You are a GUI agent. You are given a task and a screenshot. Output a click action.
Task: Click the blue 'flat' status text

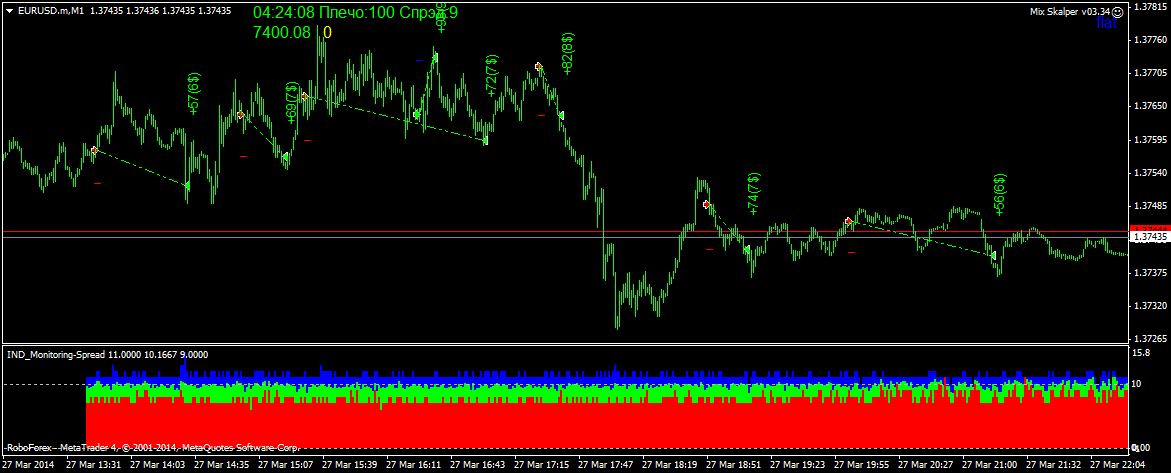[1107, 23]
